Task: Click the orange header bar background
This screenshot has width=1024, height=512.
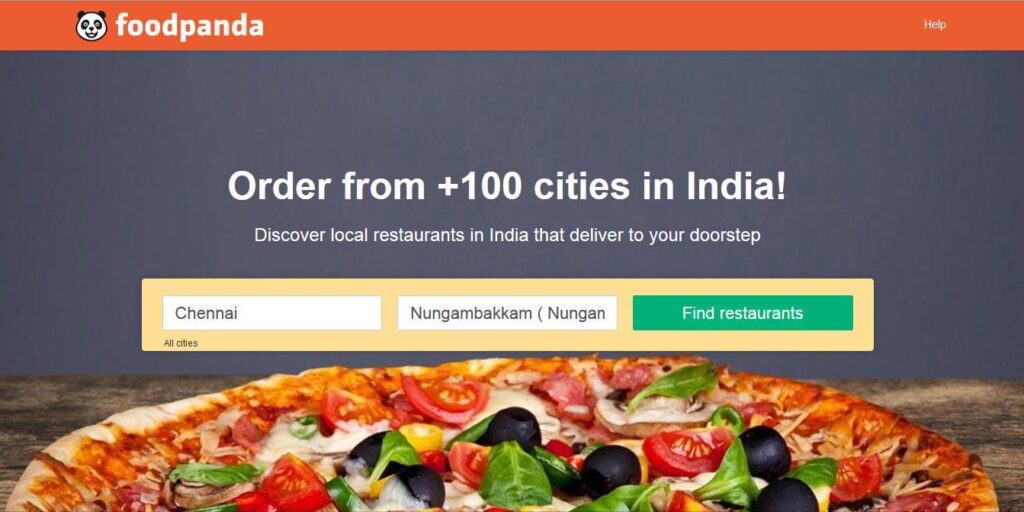Action: point(522,25)
